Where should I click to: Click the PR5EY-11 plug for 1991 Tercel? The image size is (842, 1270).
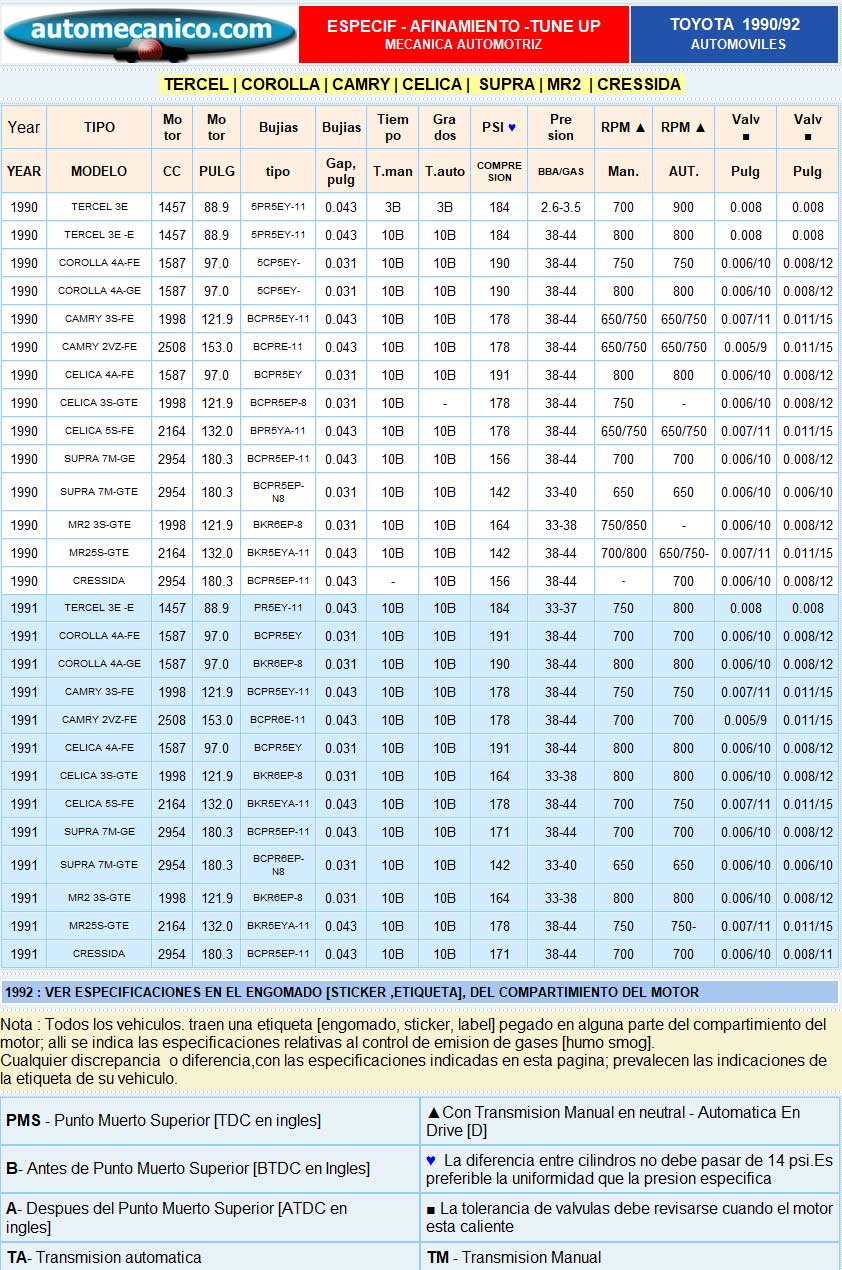(278, 608)
